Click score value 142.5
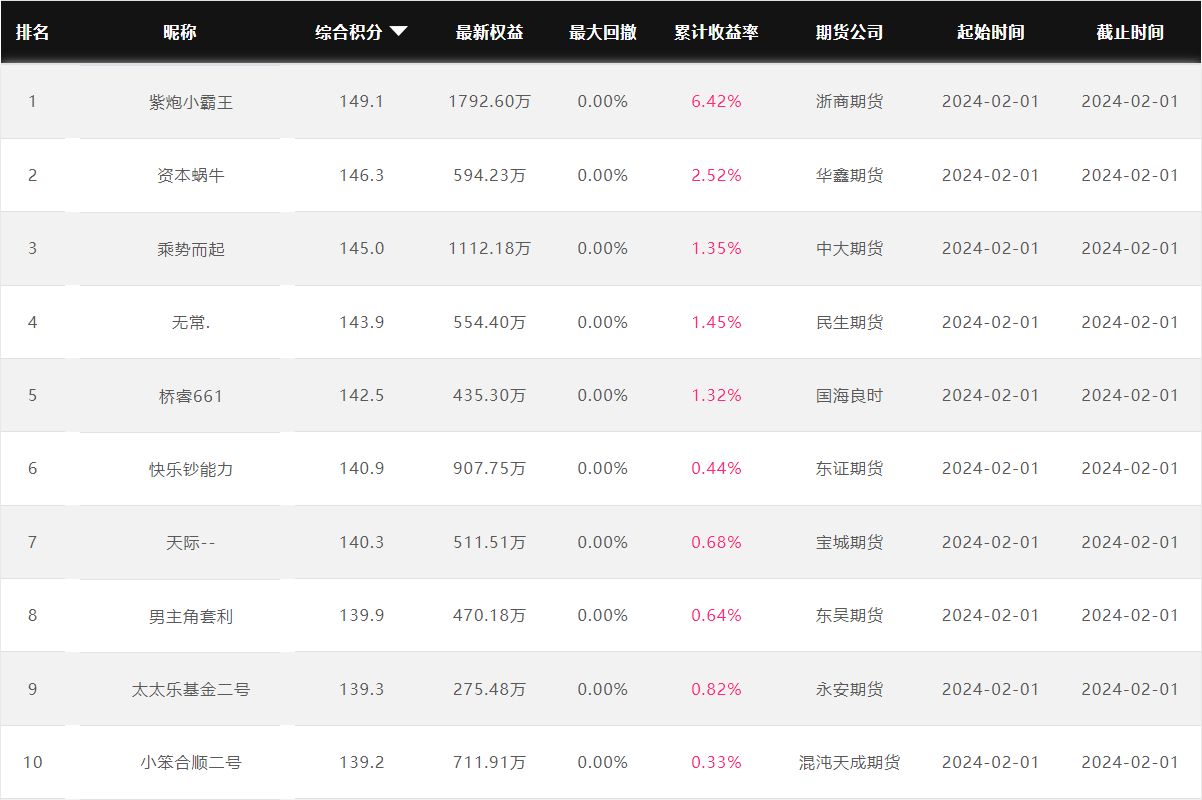 point(361,396)
